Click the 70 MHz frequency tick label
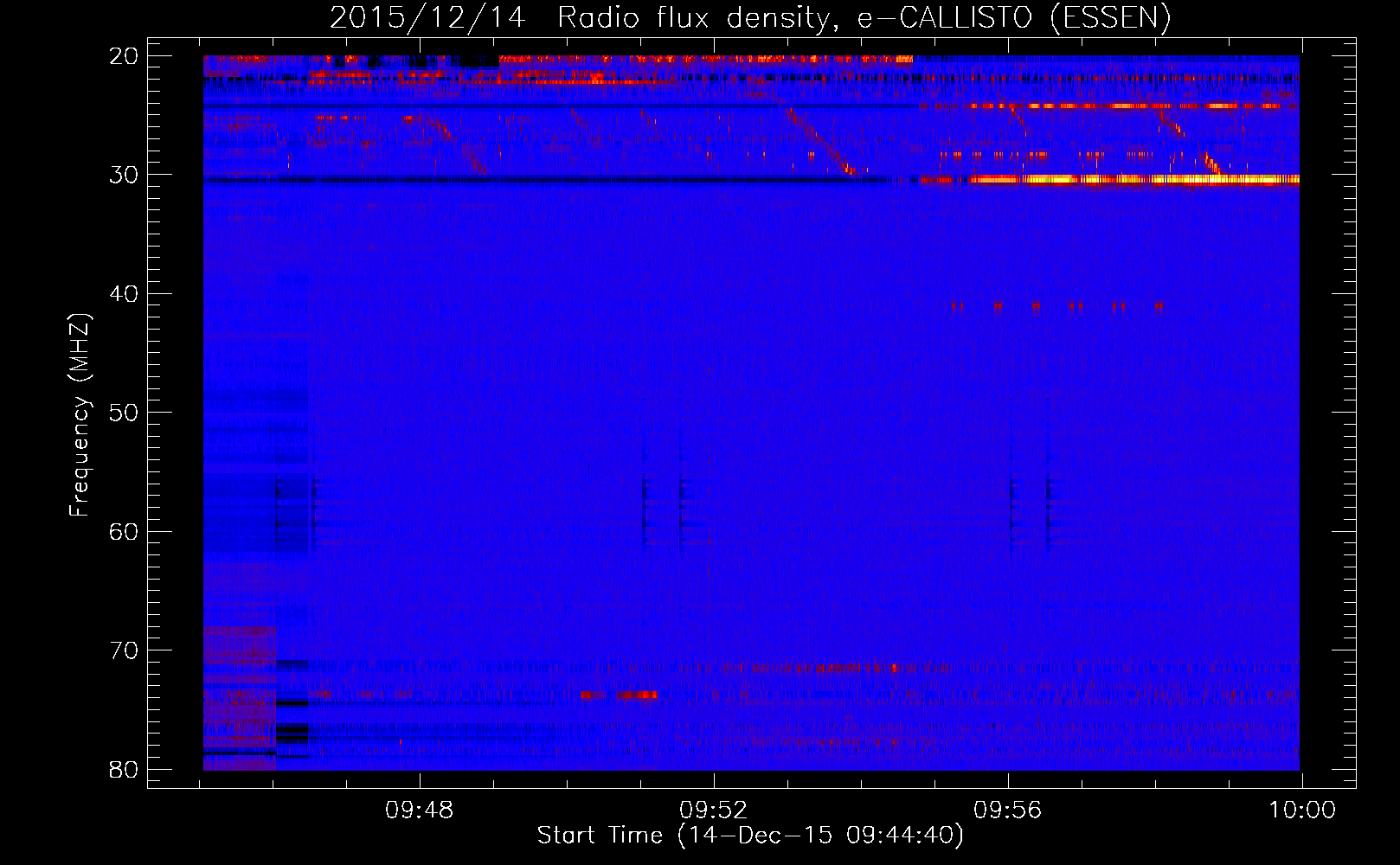Image resolution: width=1400 pixels, height=865 pixels. (x=125, y=650)
